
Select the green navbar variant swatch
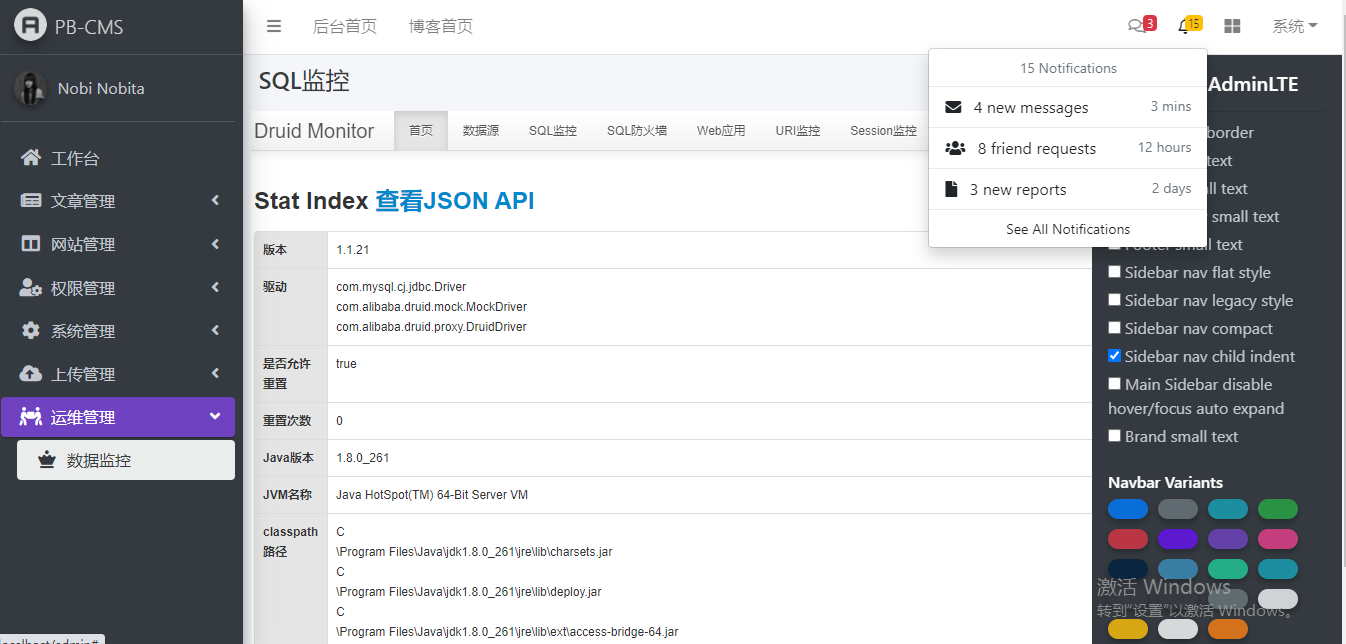[x=1278, y=509]
